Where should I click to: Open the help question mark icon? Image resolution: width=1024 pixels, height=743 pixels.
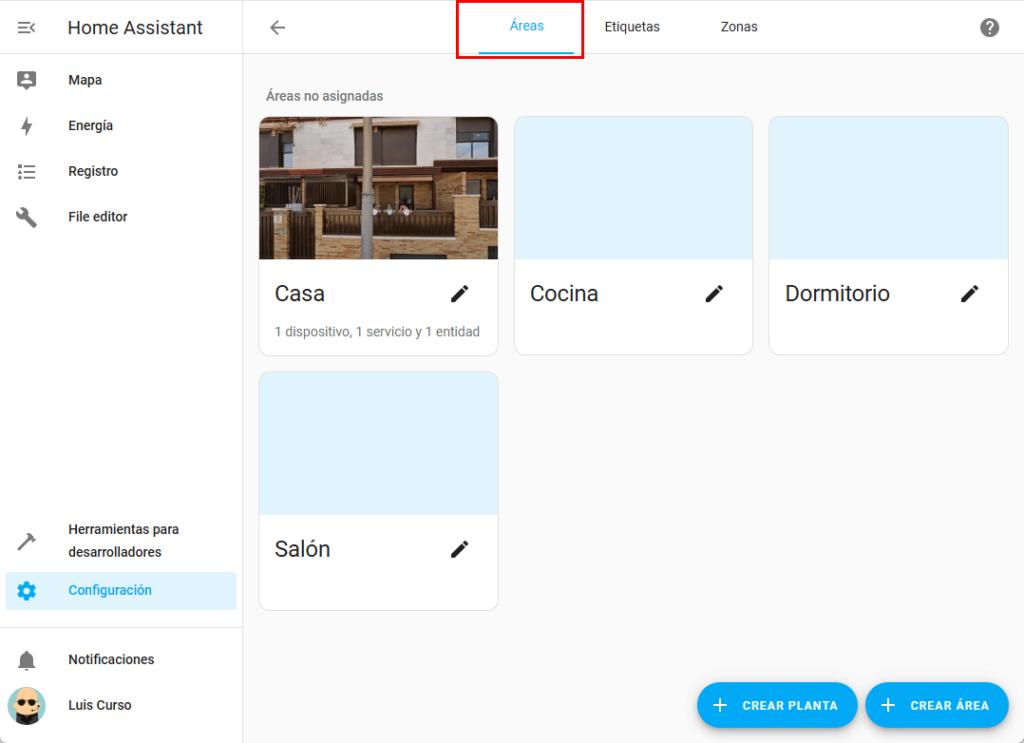[989, 28]
